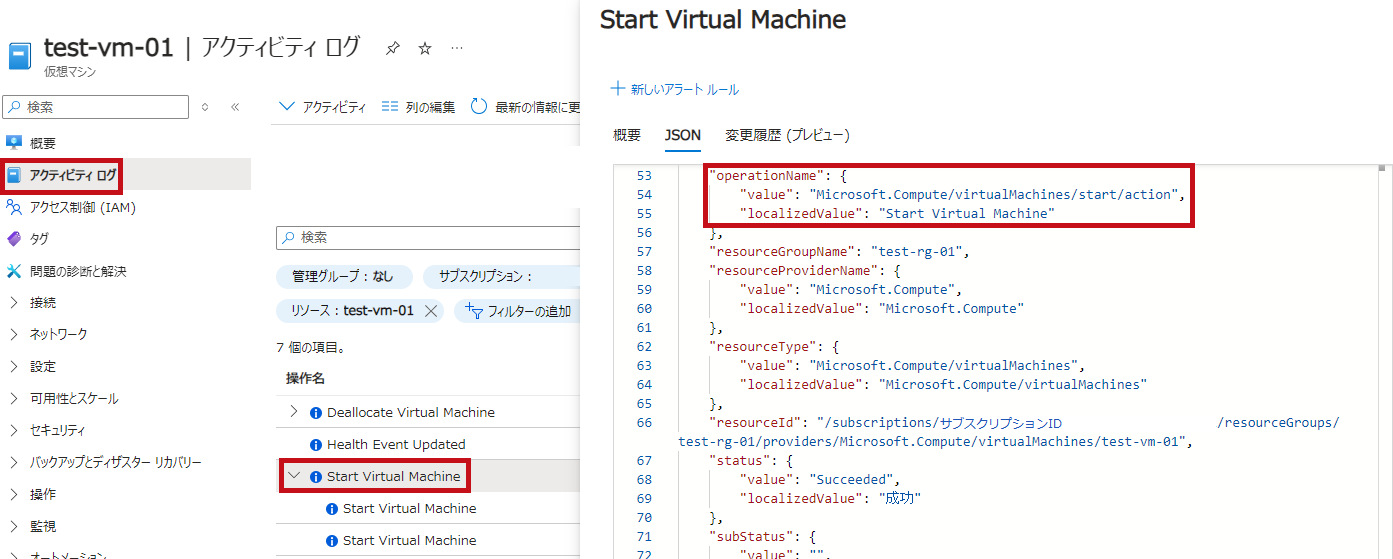
Task: Open the アクティビティ dropdown in toolbar
Action: click(322, 107)
